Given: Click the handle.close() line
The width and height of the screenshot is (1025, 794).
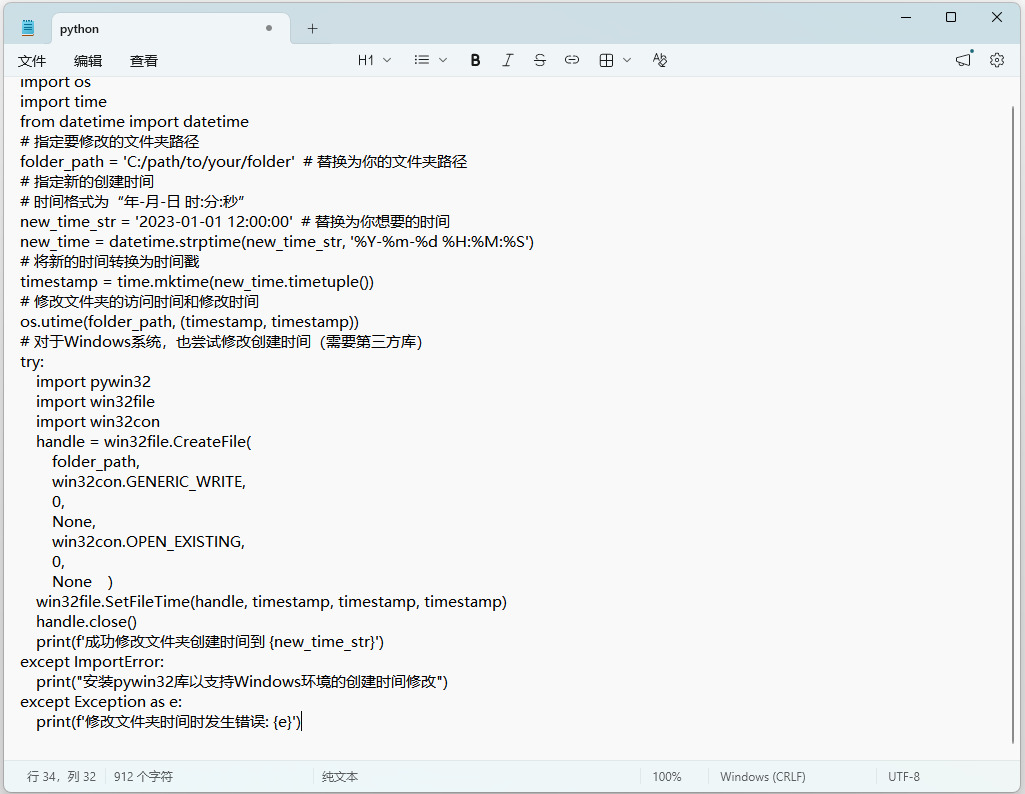Looking at the screenshot, I should point(86,622).
